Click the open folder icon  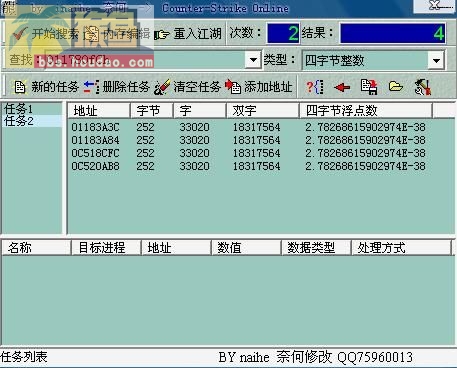click(x=396, y=87)
